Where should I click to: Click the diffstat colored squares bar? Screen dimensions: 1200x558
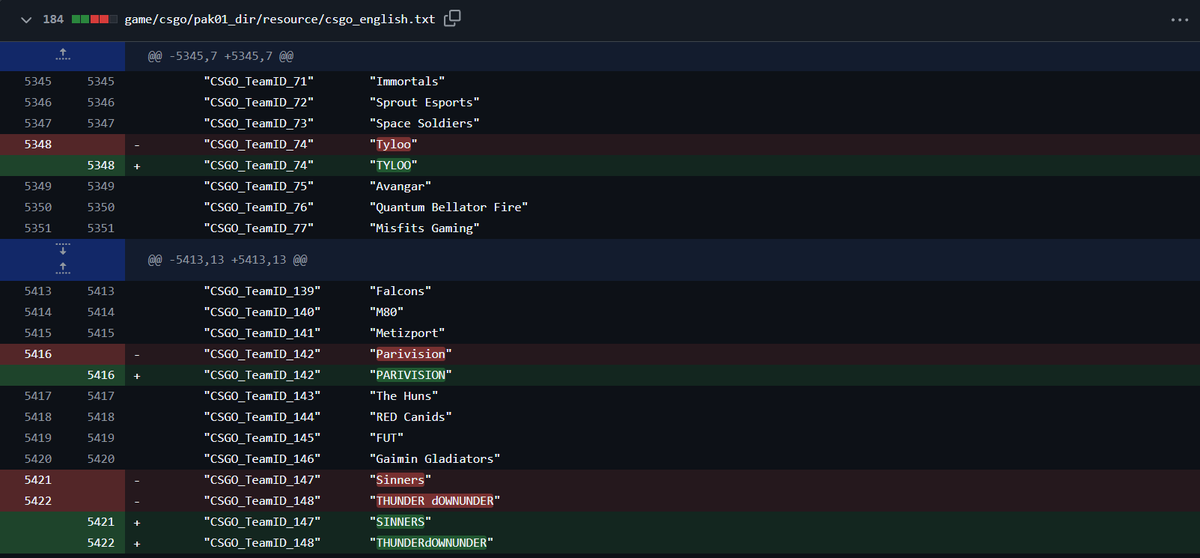point(93,20)
